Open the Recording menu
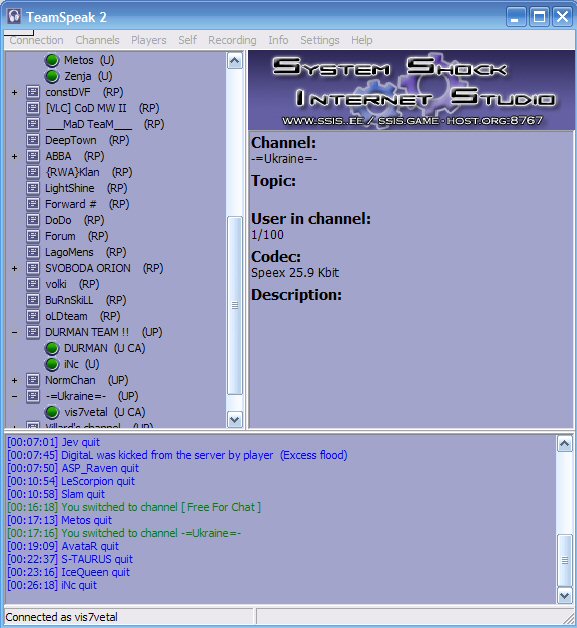The height and width of the screenshot is (628, 577). (232, 40)
